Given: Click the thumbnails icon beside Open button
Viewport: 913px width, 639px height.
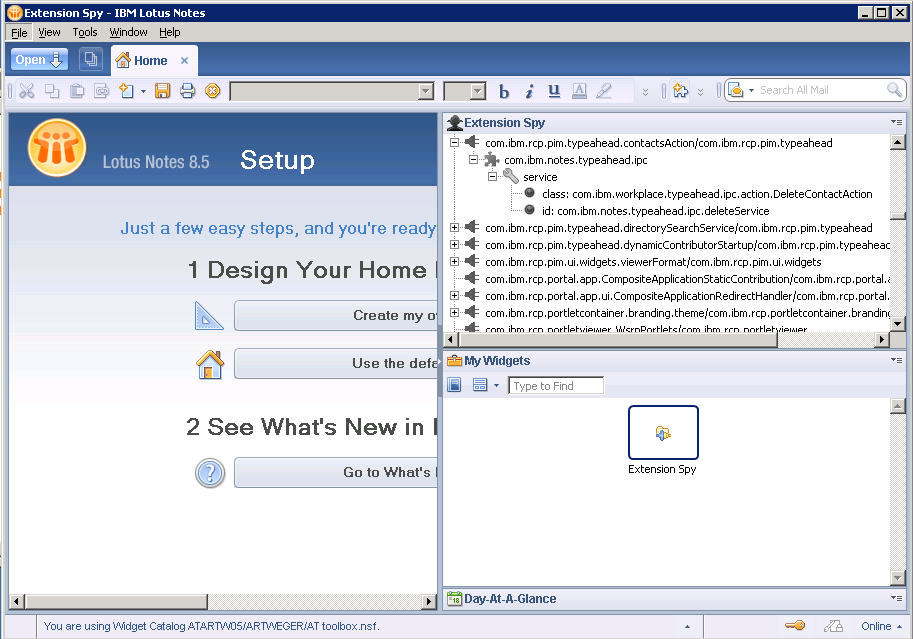Looking at the screenshot, I should 90,60.
